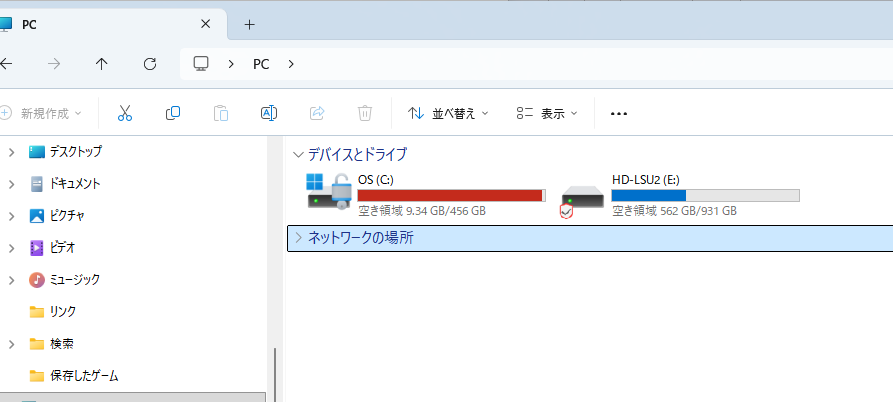This screenshot has height=402, width=893.
Task: Open the 表示 view dropdown
Action: tap(547, 113)
